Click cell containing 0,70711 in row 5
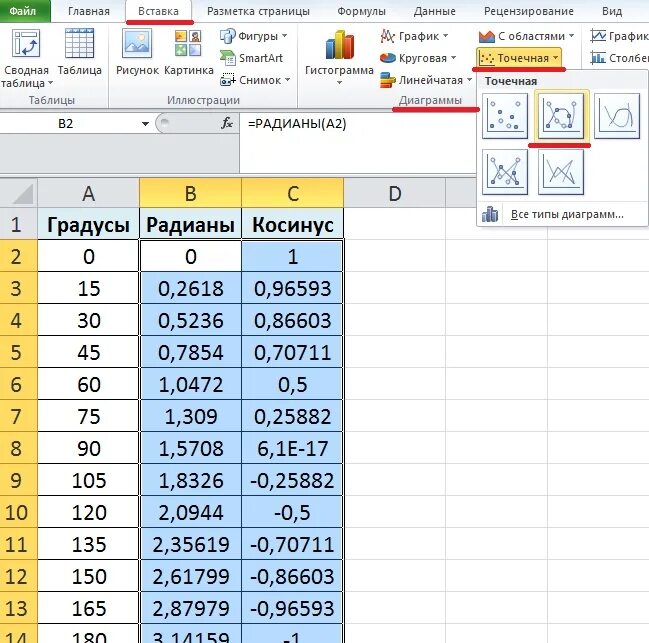Viewport: 649px width, 643px height. (293, 352)
